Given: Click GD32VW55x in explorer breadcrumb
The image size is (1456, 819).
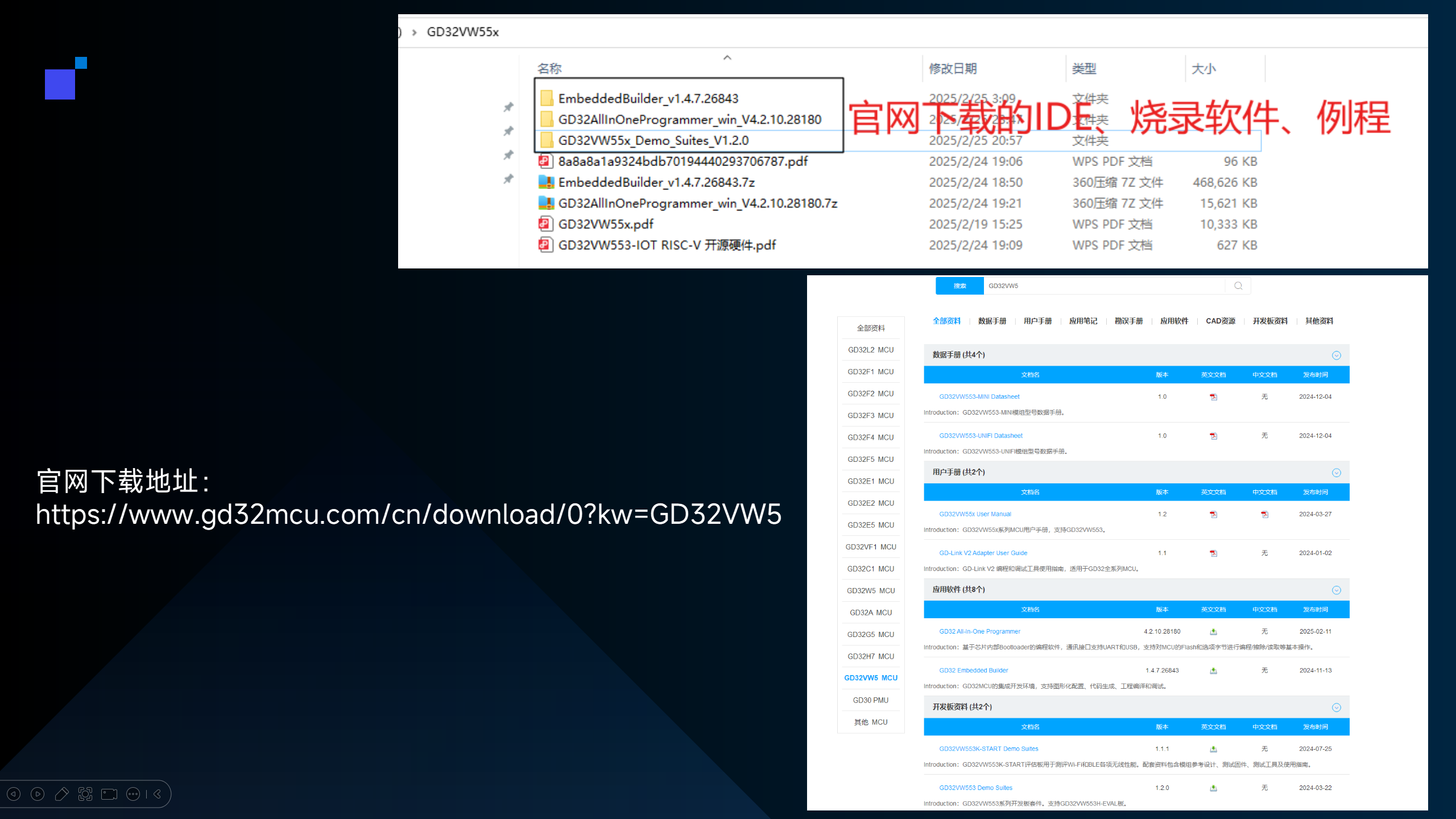Looking at the screenshot, I should (x=462, y=32).
